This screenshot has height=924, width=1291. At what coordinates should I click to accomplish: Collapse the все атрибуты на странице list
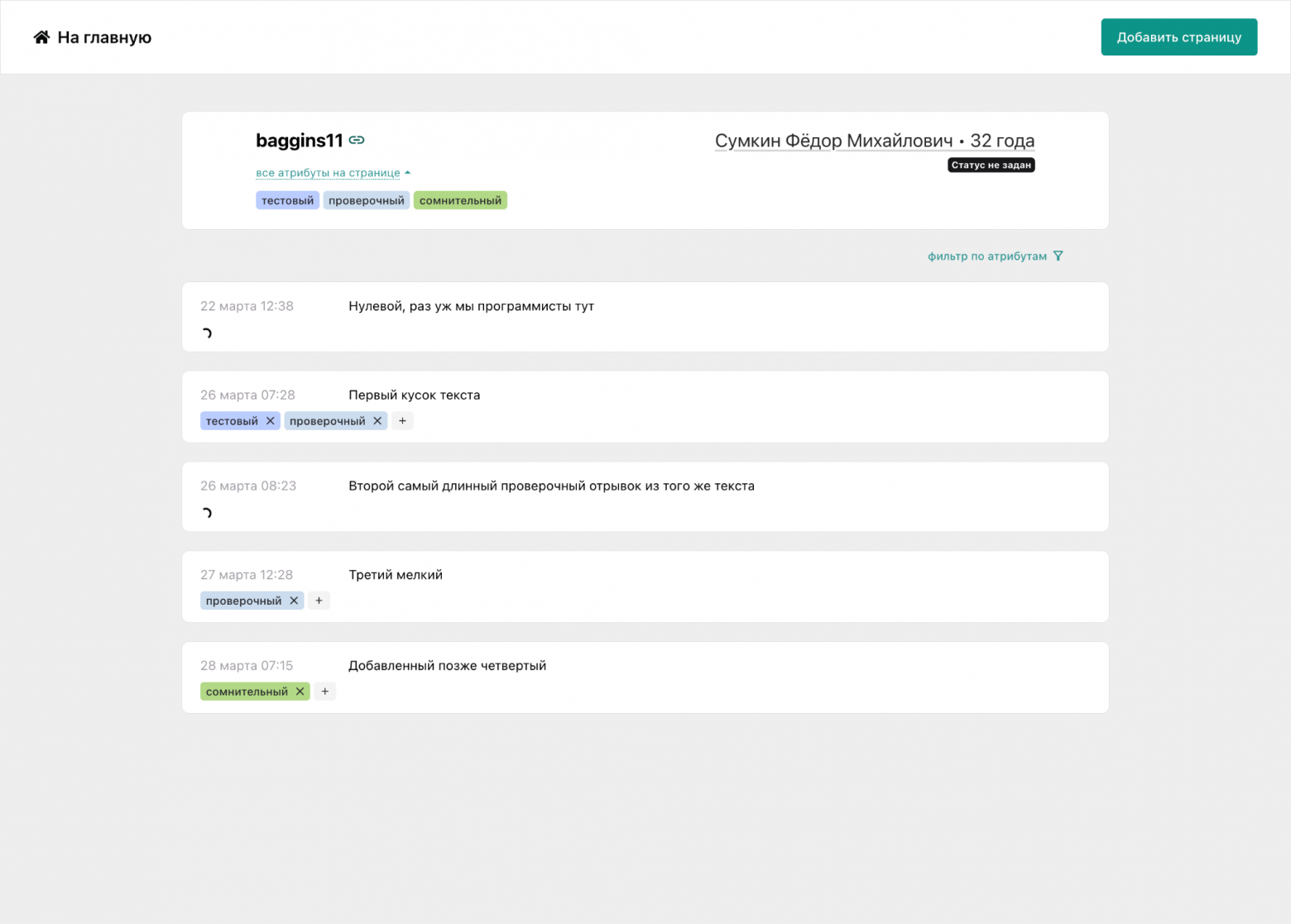click(329, 172)
